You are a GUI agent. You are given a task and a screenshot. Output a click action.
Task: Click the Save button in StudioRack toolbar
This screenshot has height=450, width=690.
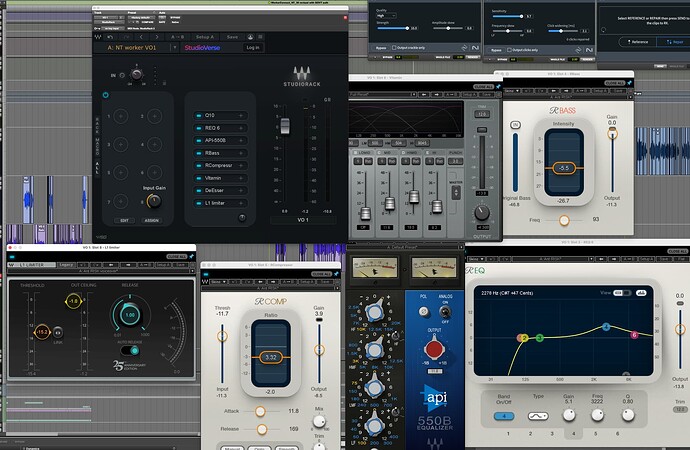pyautogui.click(x=232, y=37)
